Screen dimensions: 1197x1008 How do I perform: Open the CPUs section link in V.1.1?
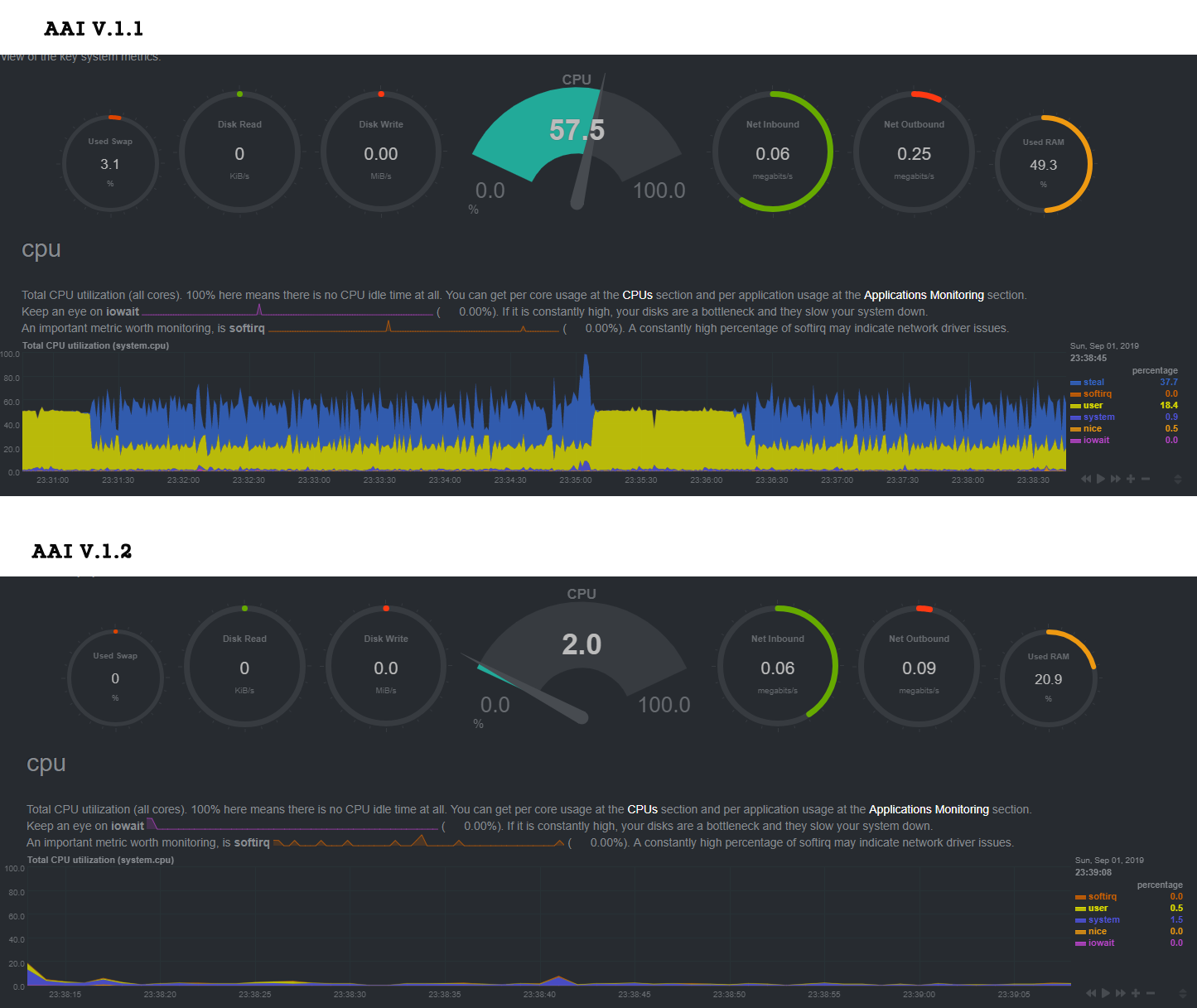pos(637,295)
